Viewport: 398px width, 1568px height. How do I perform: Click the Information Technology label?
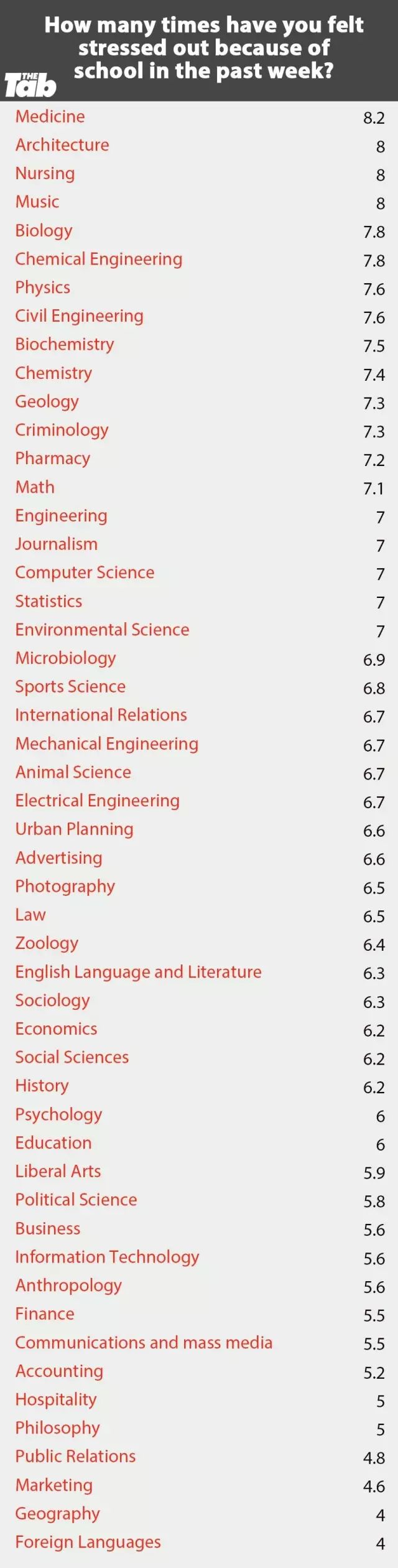click(x=107, y=1257)
